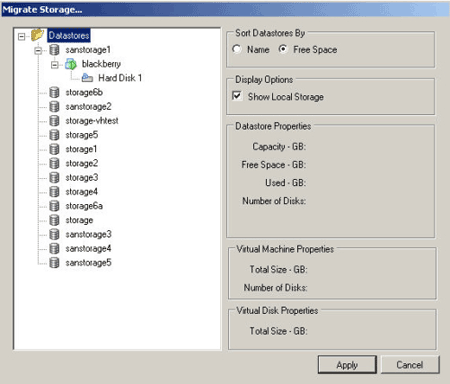This screenshot has width=450, height=384.
Task: Select the sanstorage1 label in tree
Action: pyautogui.click(x=88, y=50)
